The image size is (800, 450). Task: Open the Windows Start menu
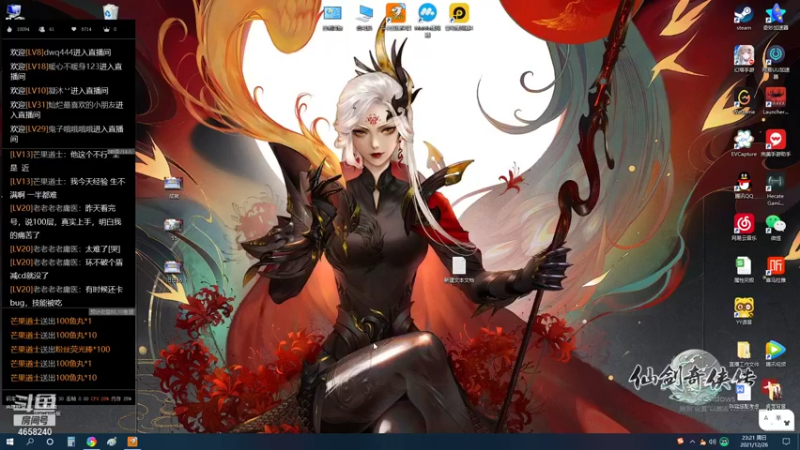pos(9,442)
